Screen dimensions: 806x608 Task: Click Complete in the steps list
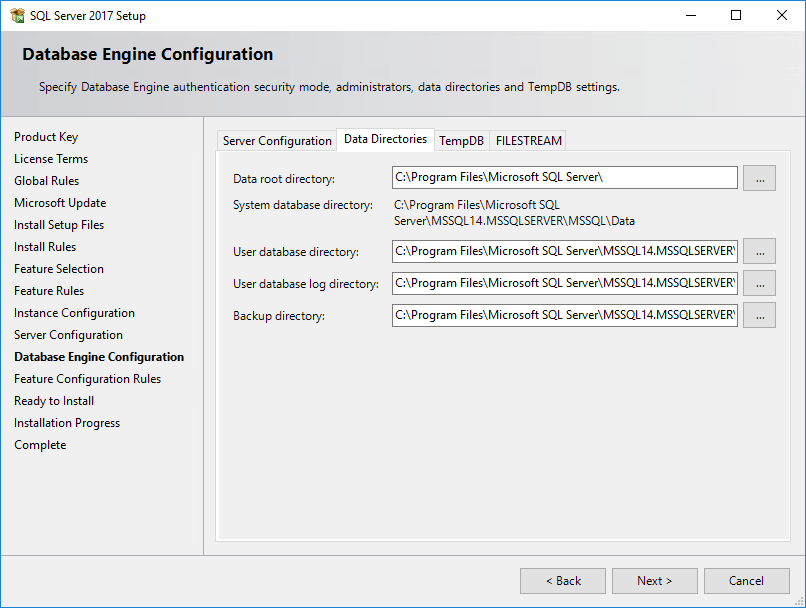(x=40, y=445)
